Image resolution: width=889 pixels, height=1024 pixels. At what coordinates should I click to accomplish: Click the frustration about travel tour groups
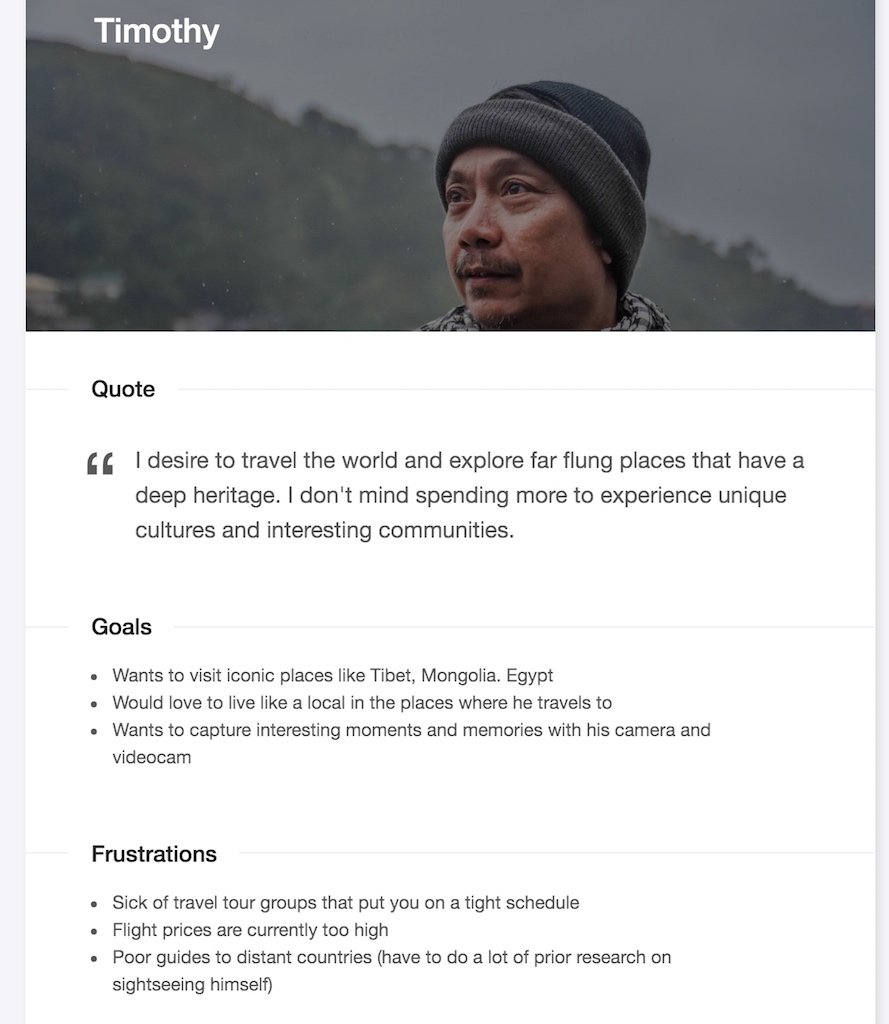[346, 903]
